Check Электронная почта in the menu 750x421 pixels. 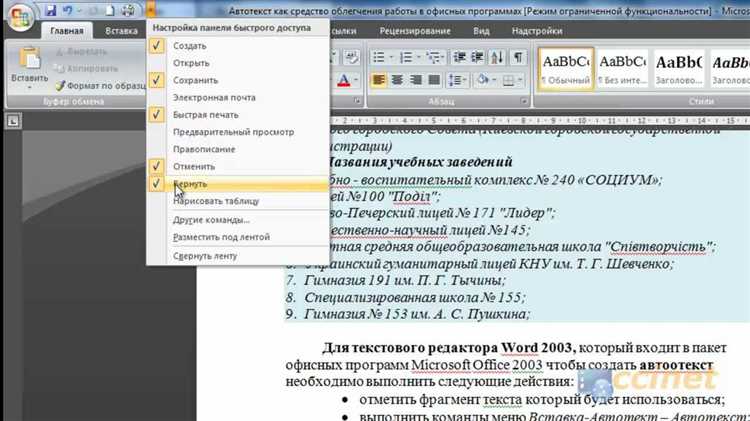click(238, 98)
